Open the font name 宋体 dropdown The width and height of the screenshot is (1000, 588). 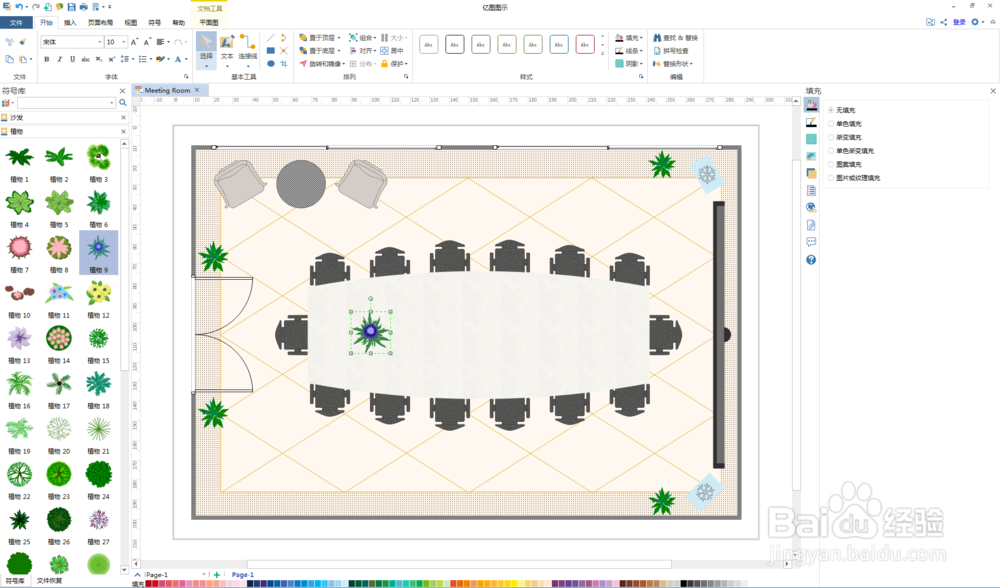click(x=99, y=41)
